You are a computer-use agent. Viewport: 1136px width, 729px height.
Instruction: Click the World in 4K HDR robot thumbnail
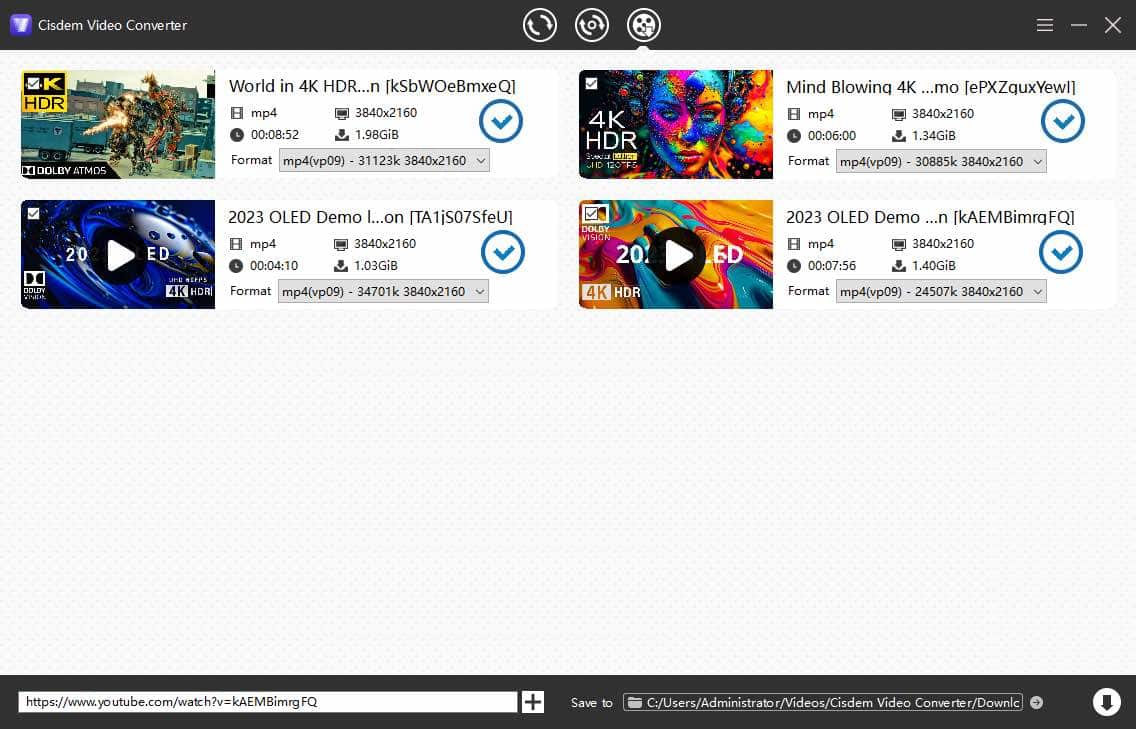click(x=118, y=124)
